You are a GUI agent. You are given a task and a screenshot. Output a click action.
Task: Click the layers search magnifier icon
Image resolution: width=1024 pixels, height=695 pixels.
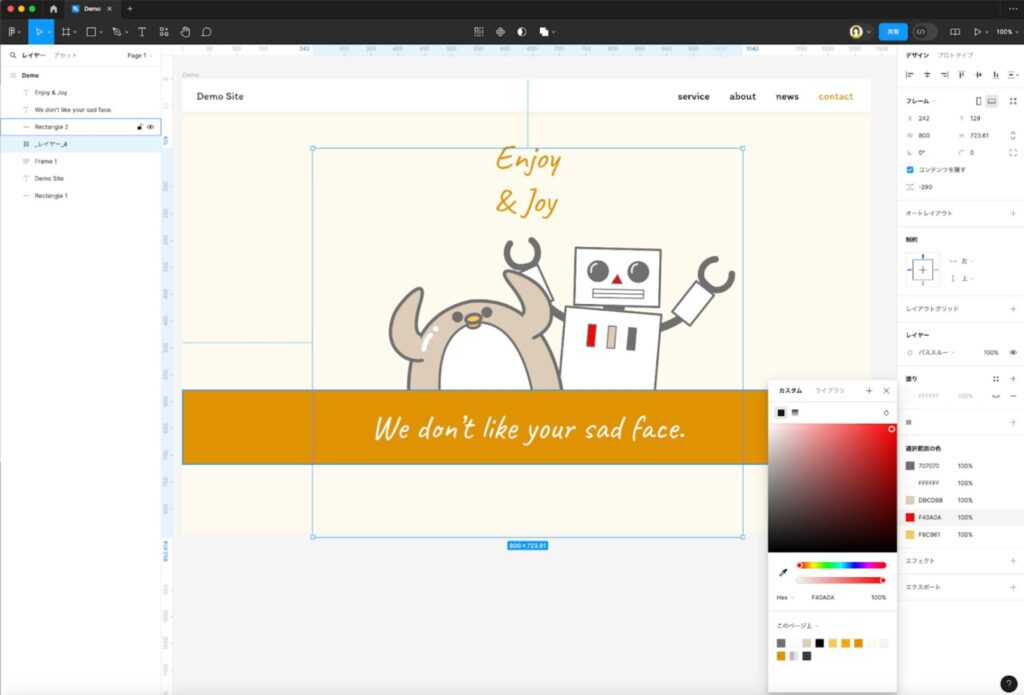12,56
